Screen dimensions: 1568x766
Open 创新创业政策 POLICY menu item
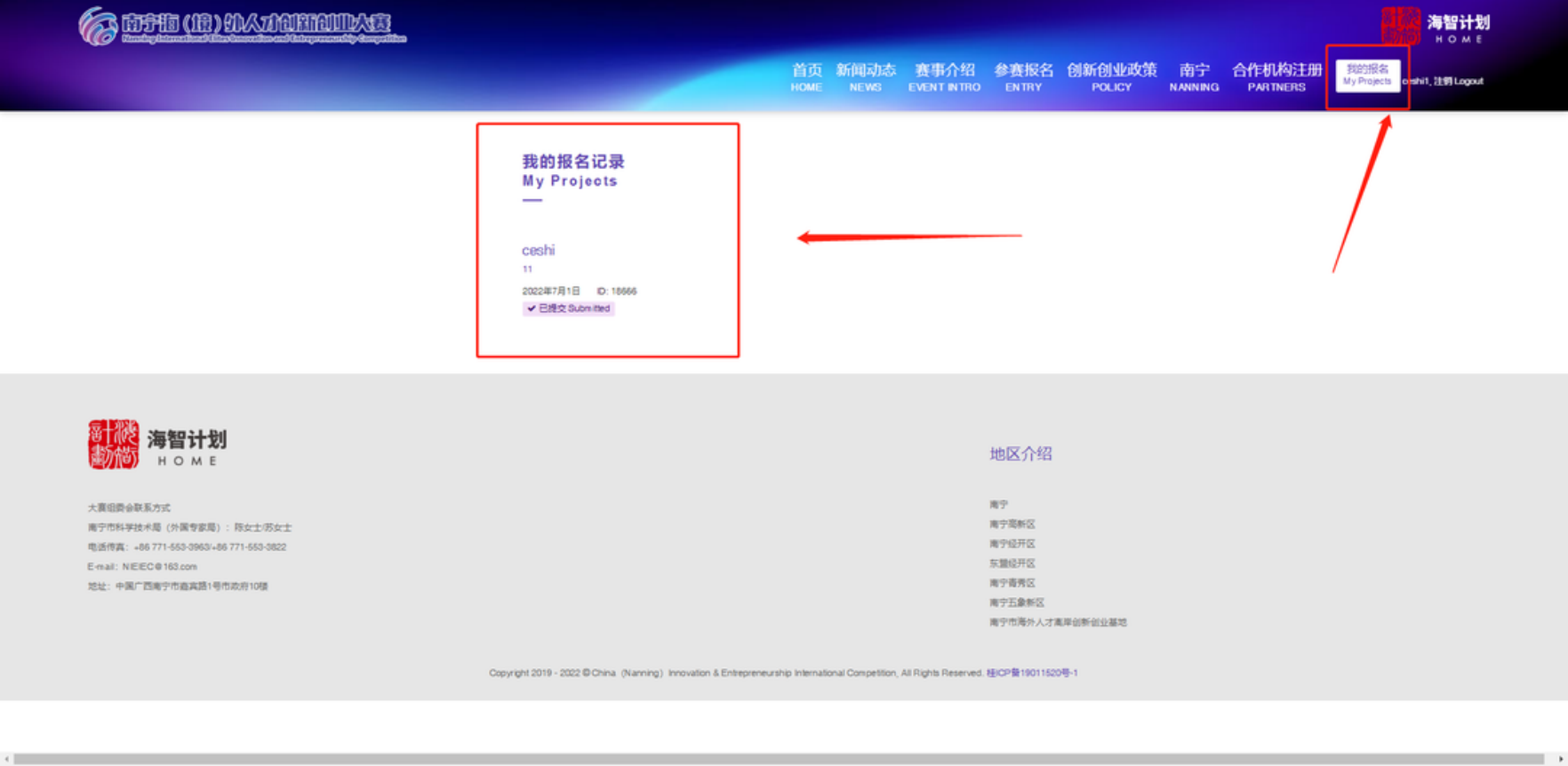point(1111,76)
